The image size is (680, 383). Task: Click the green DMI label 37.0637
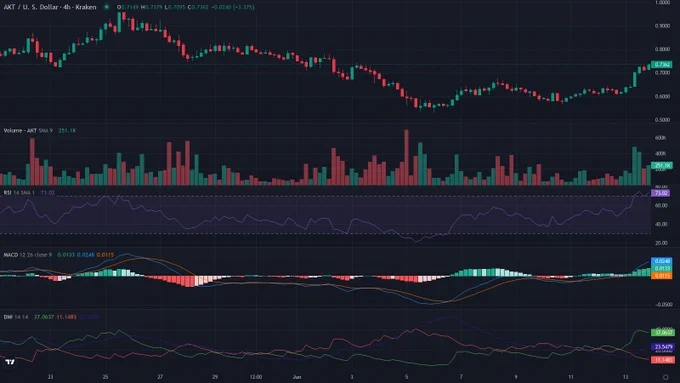(x=663, y=332)
